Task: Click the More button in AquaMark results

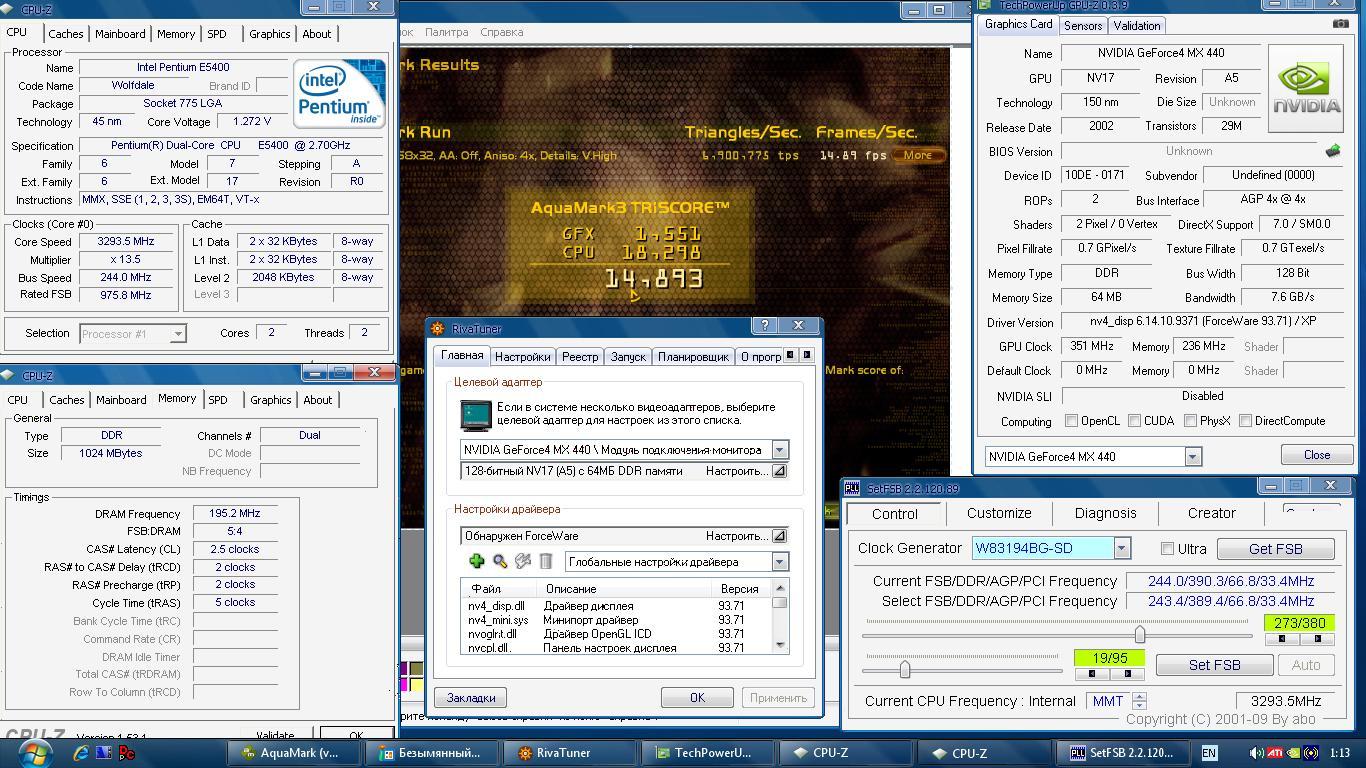Action: 918,155
